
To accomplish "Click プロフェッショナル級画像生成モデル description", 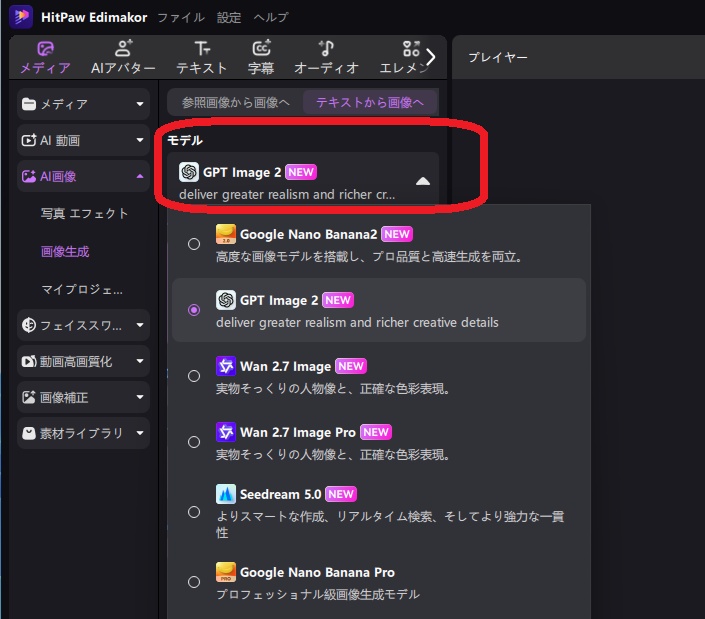I will (x=318, y=594).
